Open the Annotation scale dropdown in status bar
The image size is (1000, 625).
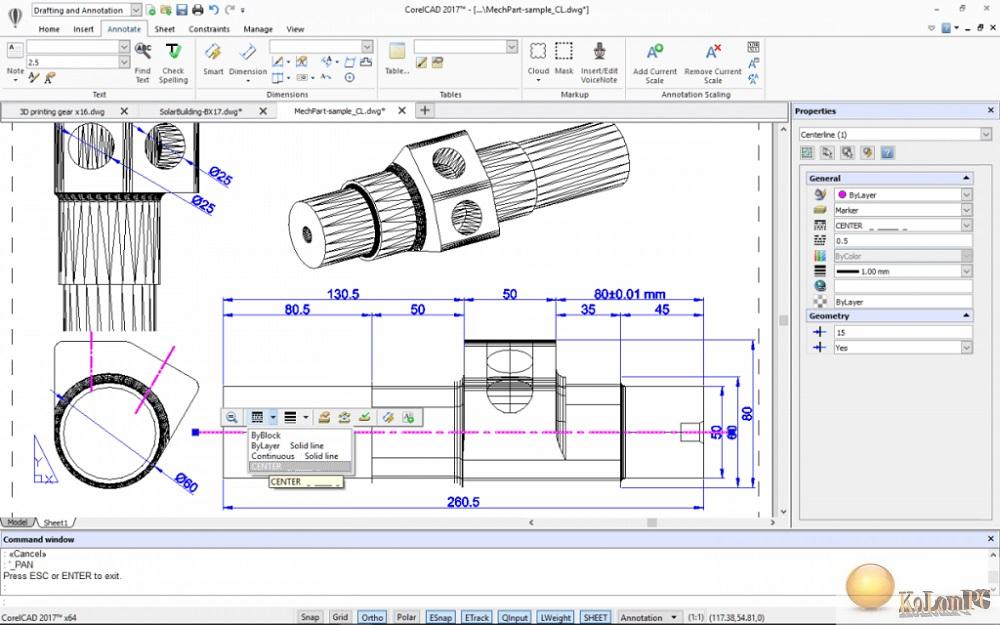pyautogui.click(x=649, y=617)
